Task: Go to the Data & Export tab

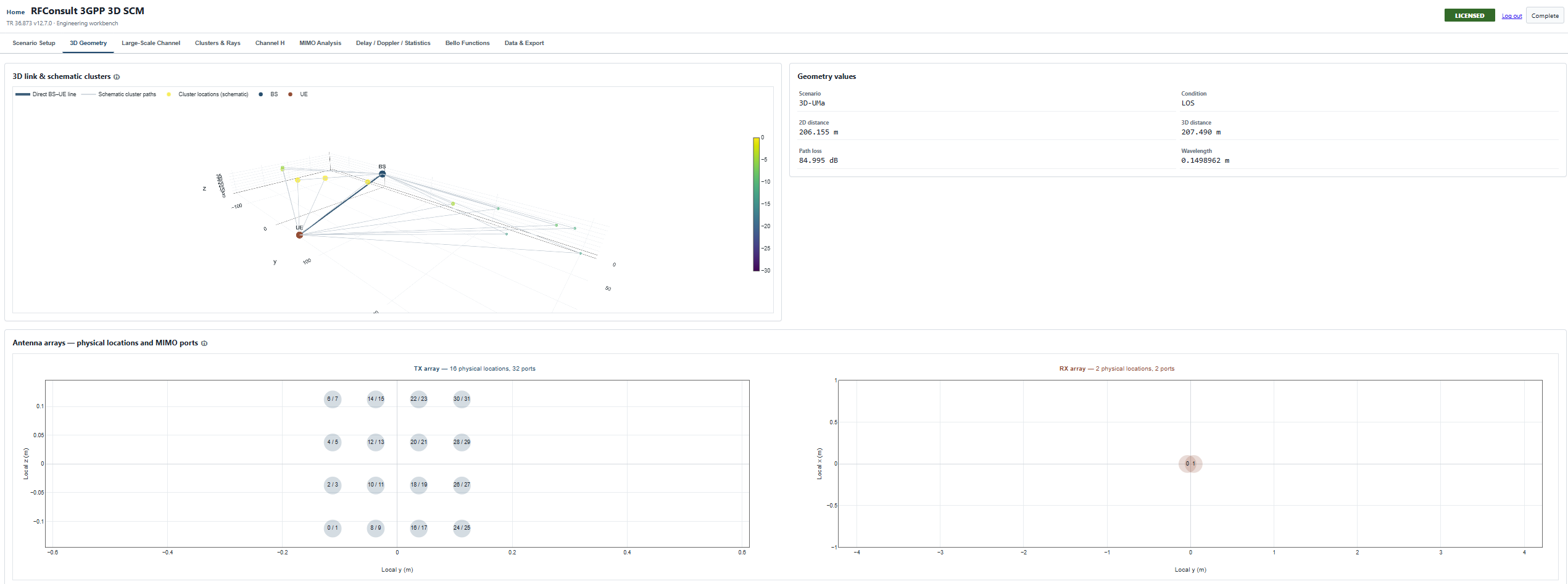Action: 524,43
